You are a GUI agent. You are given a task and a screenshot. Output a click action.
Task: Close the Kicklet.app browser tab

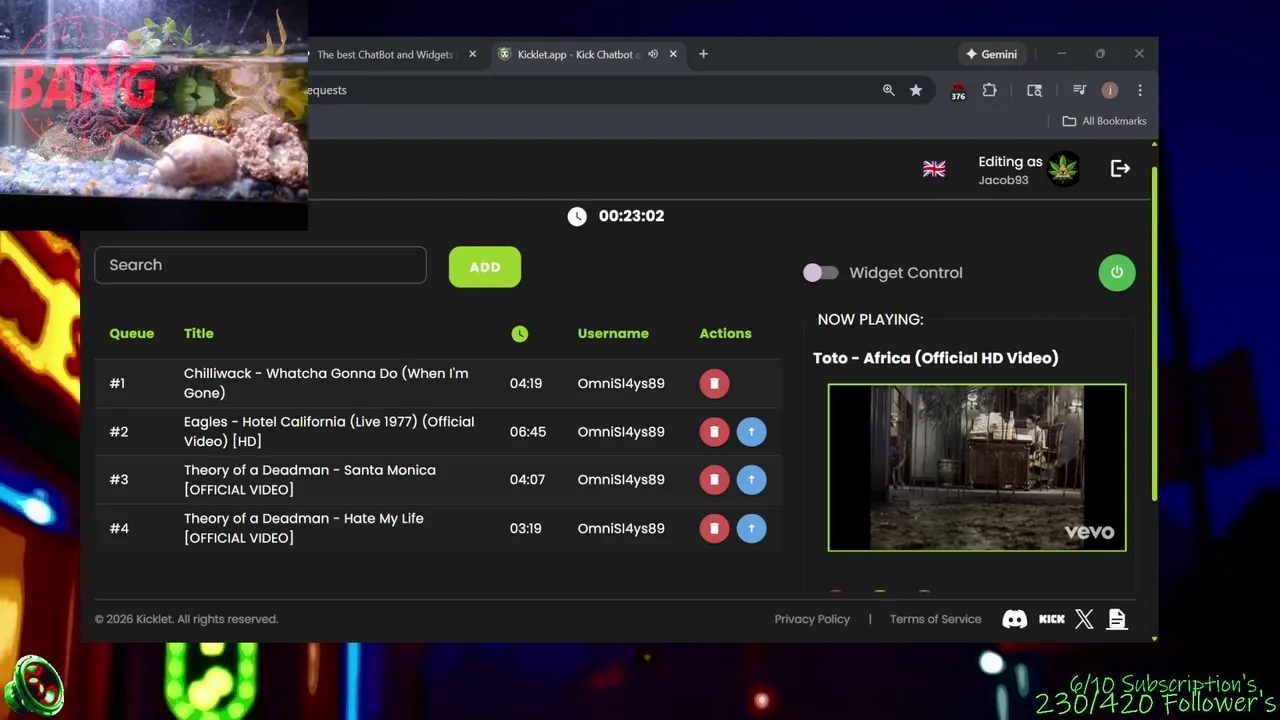674,54
